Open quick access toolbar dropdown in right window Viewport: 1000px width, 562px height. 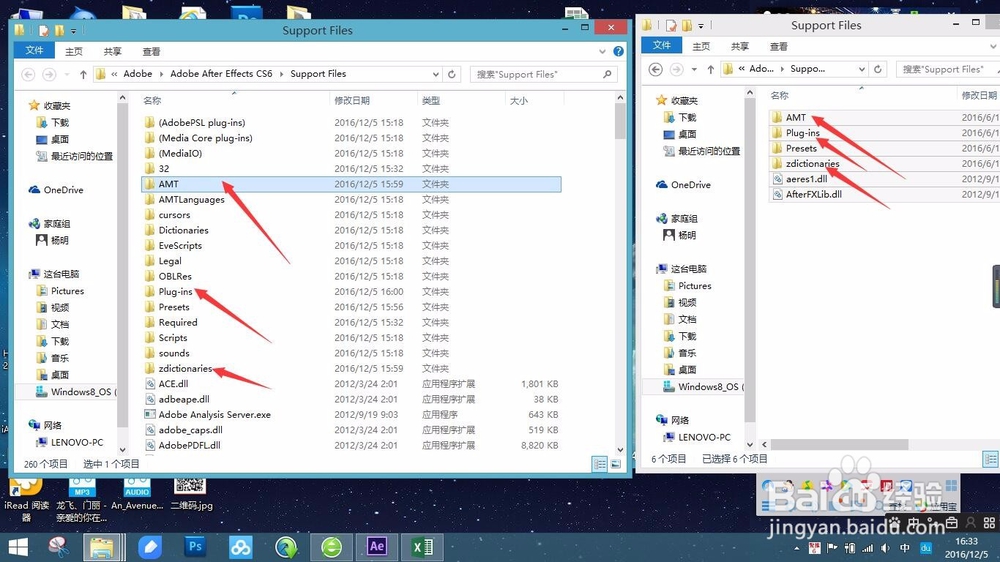click(701, 26)
